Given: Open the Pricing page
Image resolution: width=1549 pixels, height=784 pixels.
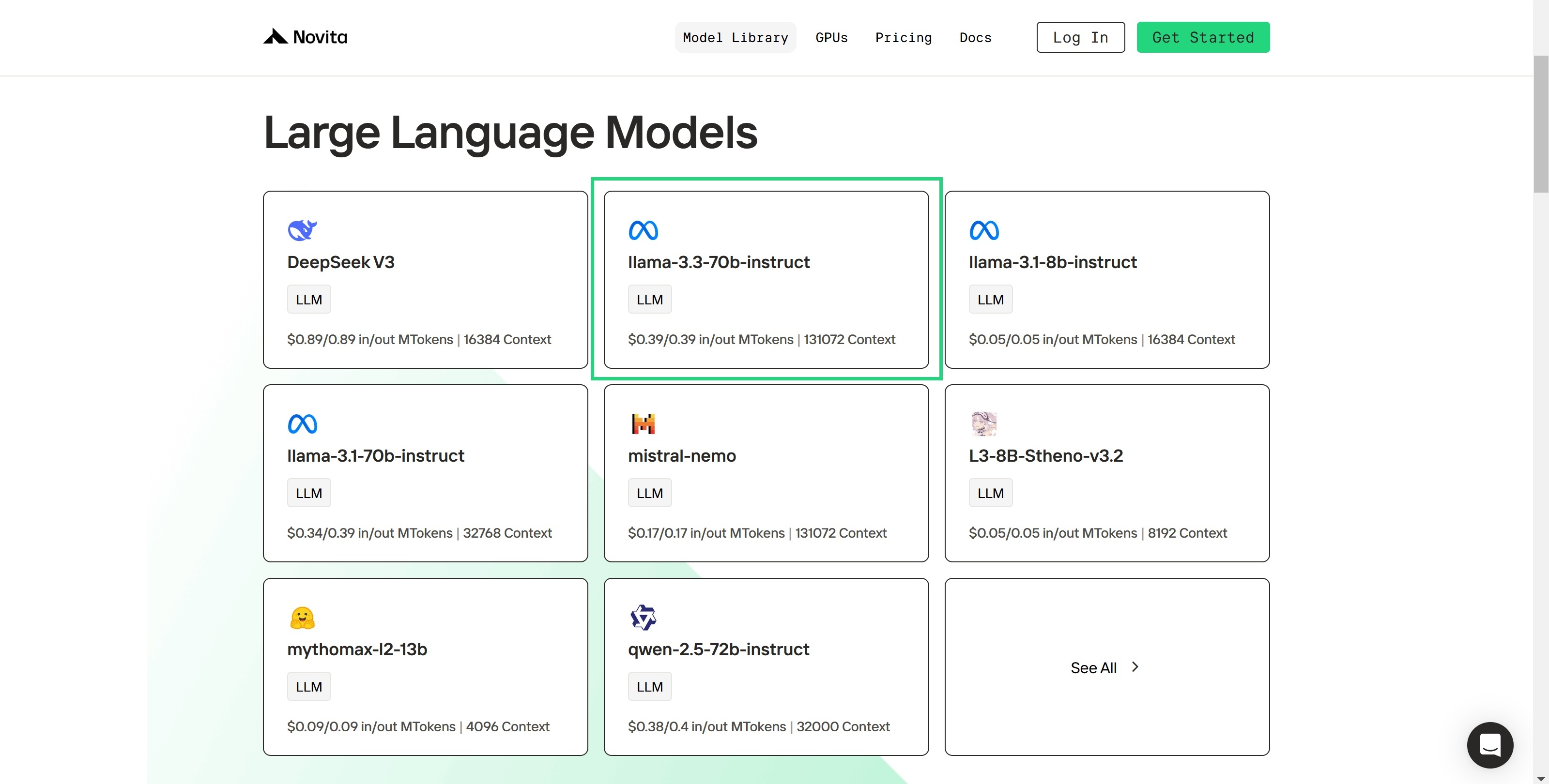Looking at the screenshot, I should tap(903, 37).
